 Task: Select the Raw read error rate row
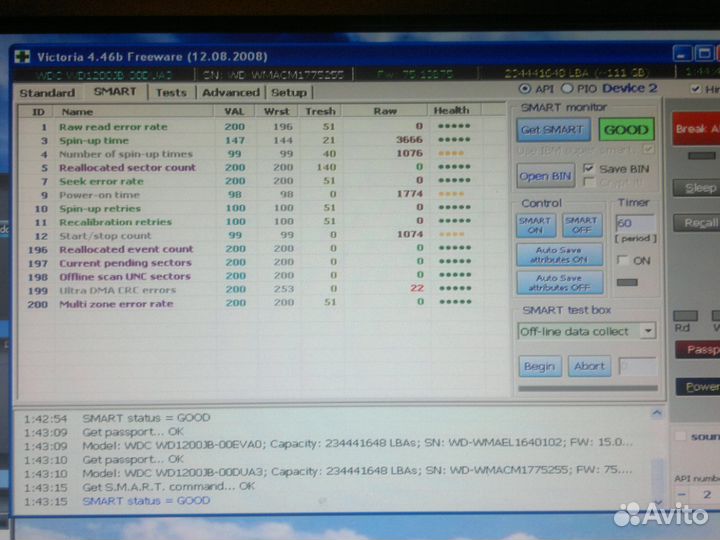point(262,126)
